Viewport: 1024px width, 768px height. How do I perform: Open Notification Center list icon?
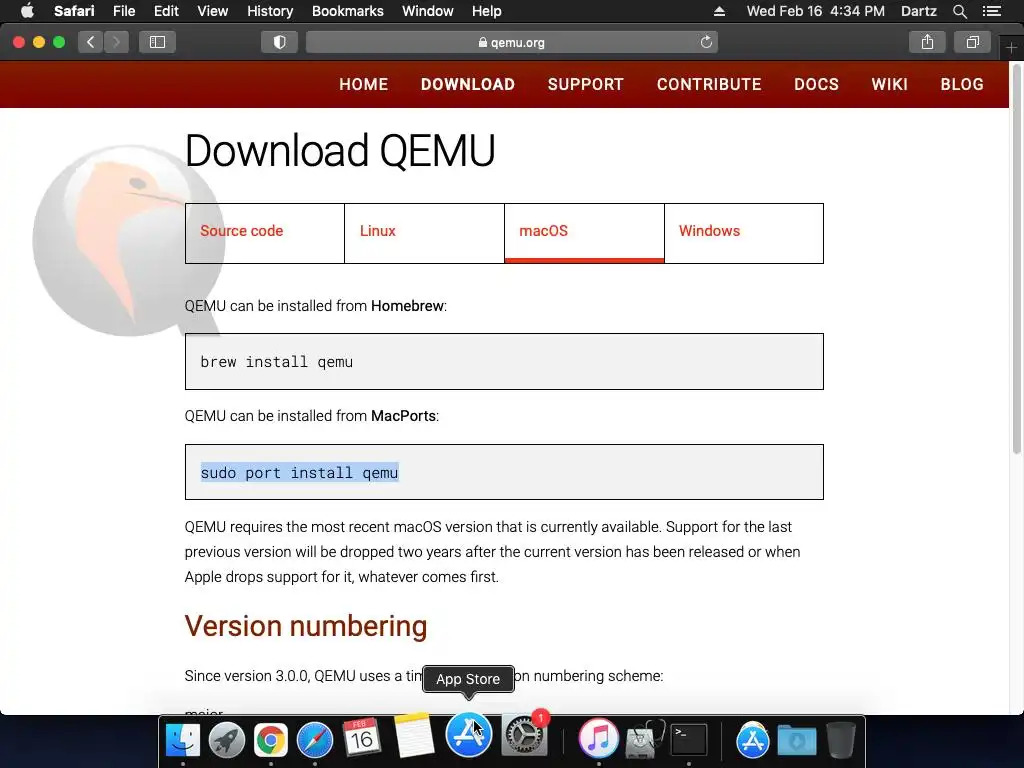point(992,11)
